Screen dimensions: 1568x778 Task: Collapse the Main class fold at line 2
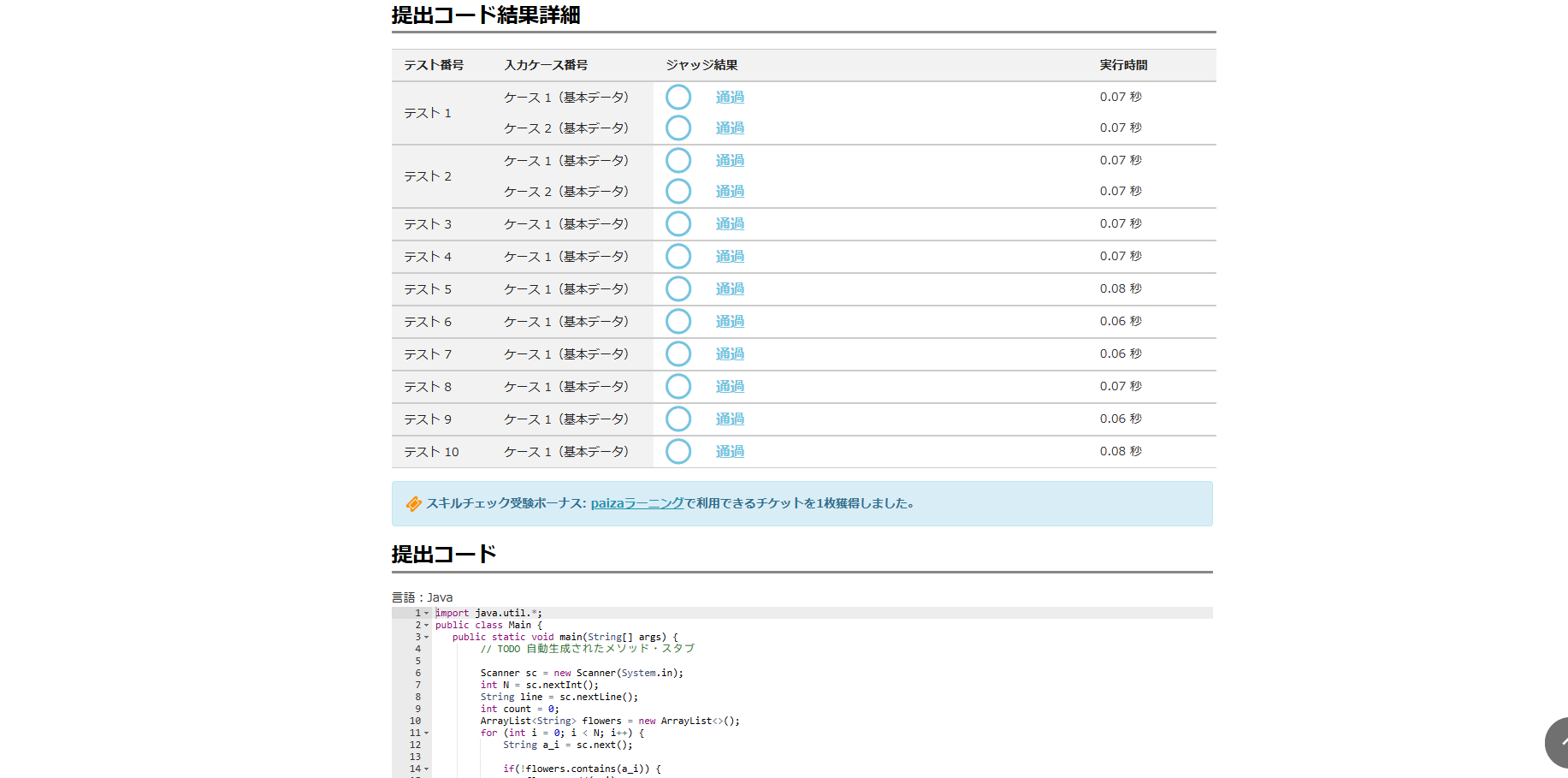[x=427, y=625]
